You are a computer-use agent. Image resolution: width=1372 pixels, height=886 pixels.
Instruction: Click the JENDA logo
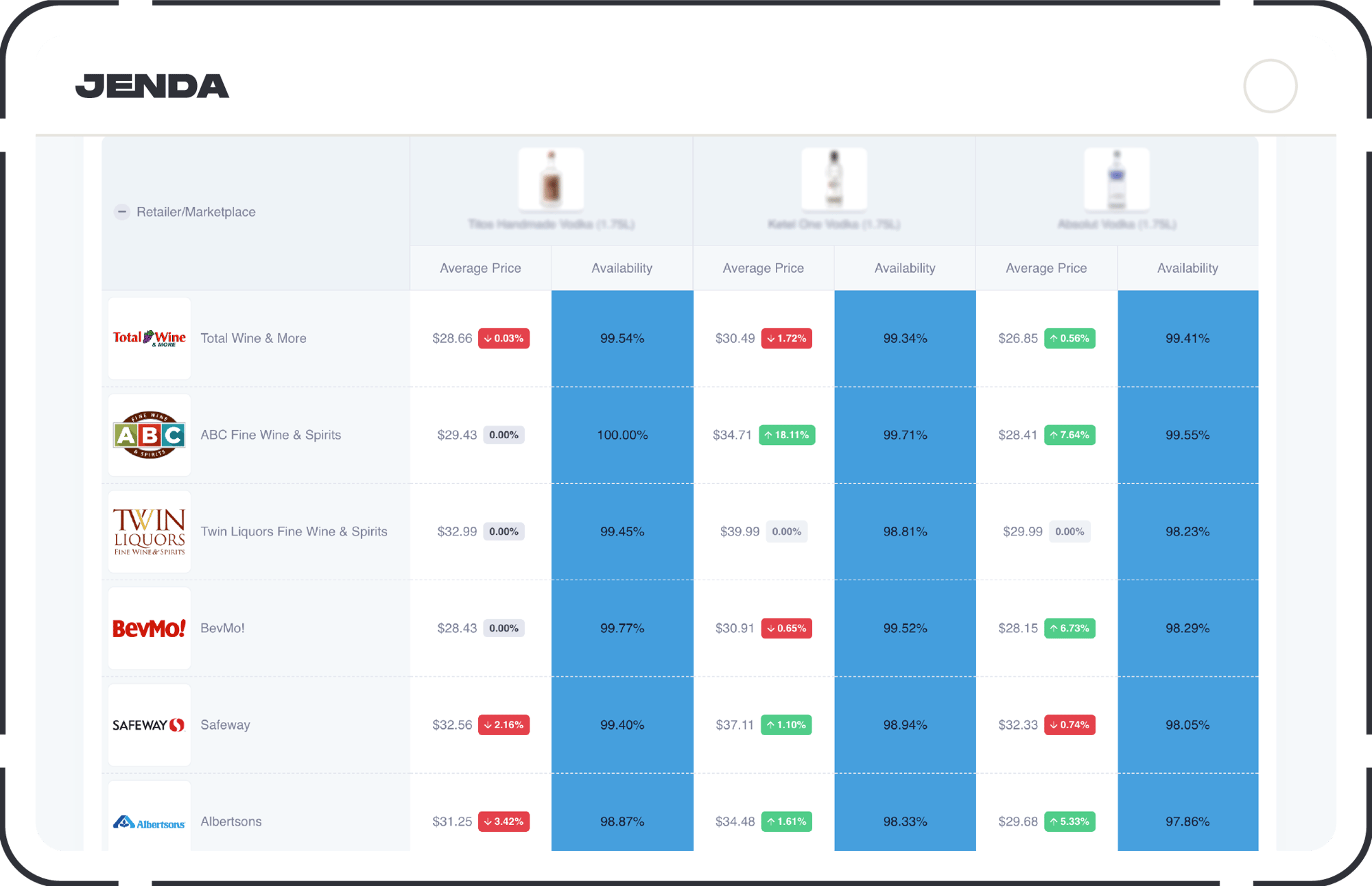(152, 86)
